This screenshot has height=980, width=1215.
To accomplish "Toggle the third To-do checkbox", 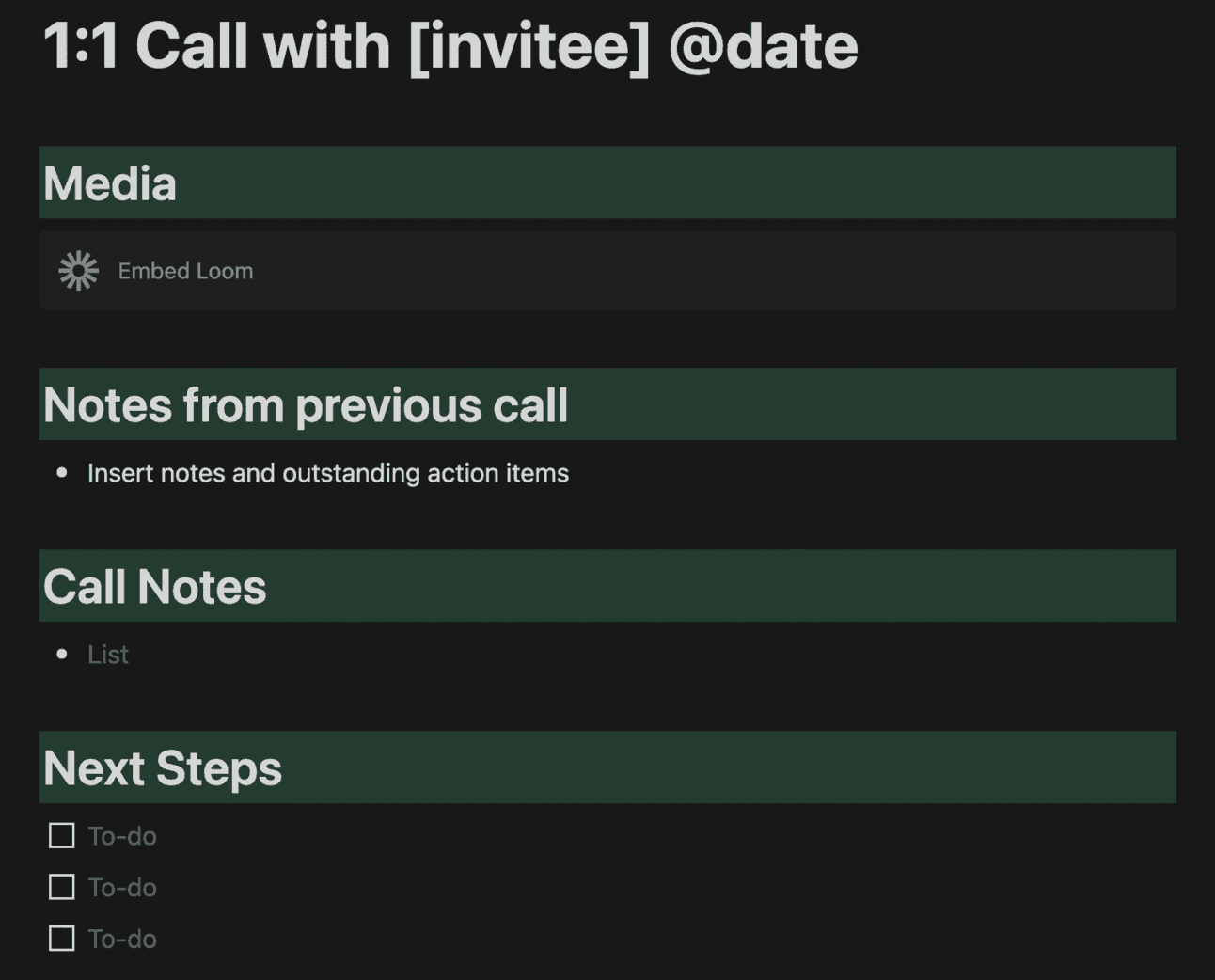I will click(x=62, y=939).
